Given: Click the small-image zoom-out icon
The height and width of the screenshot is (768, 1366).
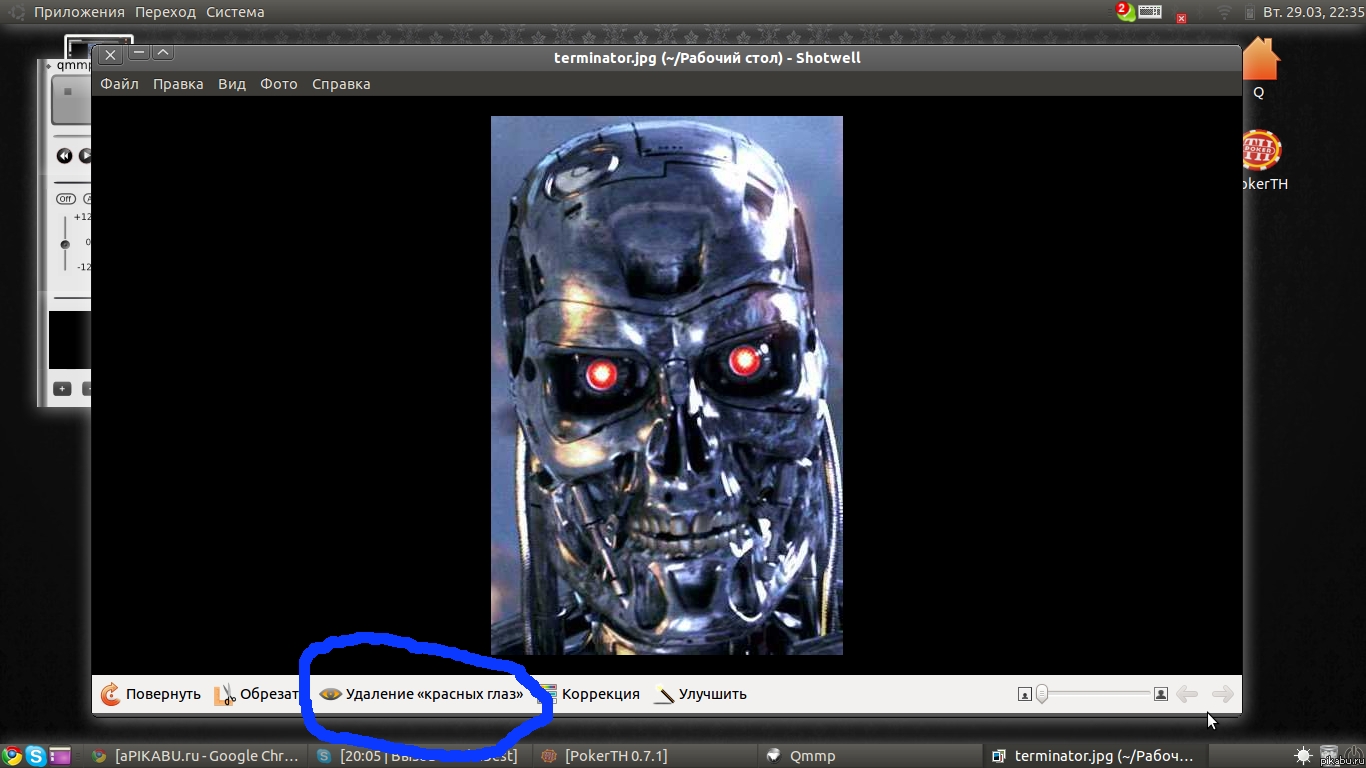Looking at the screenshot, I should [x=1024, y=694].
